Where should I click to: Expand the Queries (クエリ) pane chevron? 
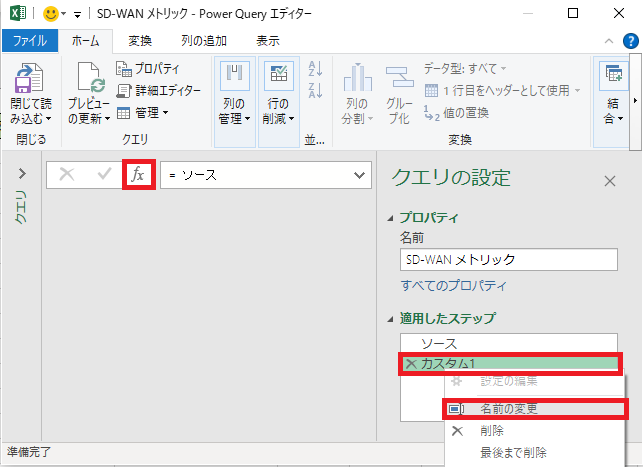tap(22, 173)
